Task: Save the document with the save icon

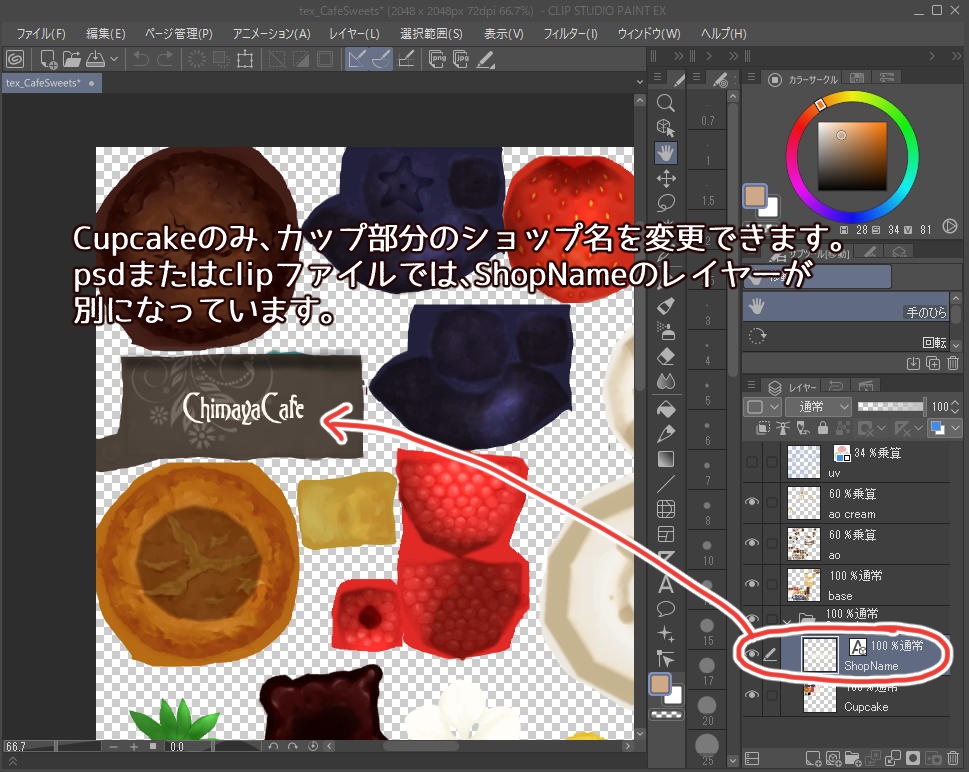Action: tap(95, 59)
